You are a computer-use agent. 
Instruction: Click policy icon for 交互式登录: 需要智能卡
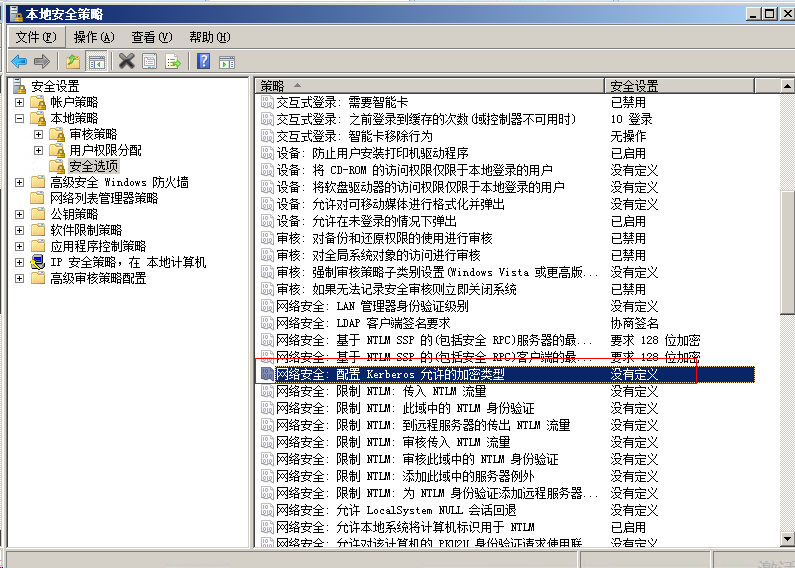[x=267, y=102]
